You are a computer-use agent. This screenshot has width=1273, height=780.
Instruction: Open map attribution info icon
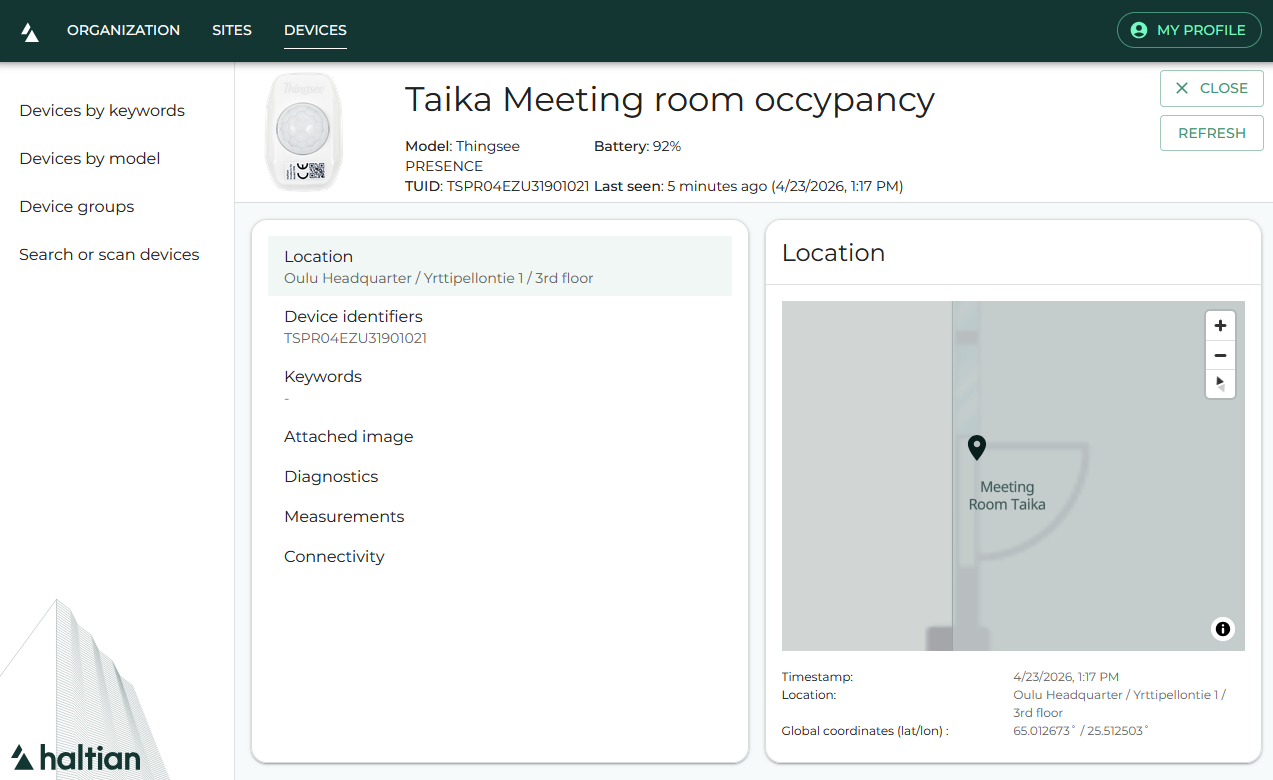click(1222, 629)
